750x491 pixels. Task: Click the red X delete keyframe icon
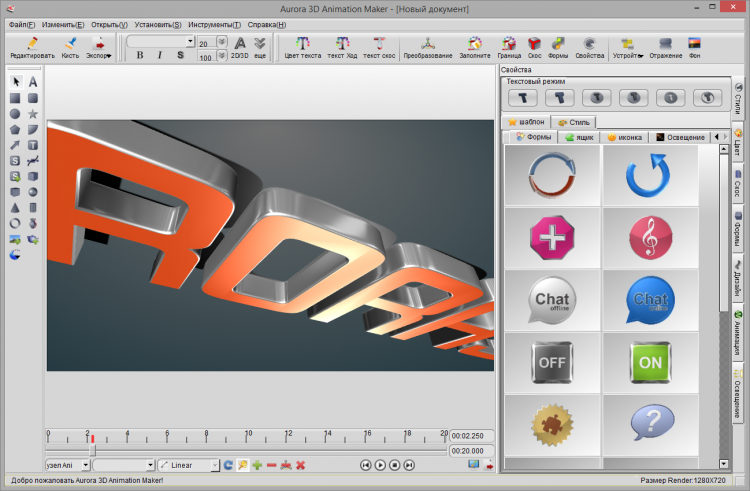click(x=300, y=465)
